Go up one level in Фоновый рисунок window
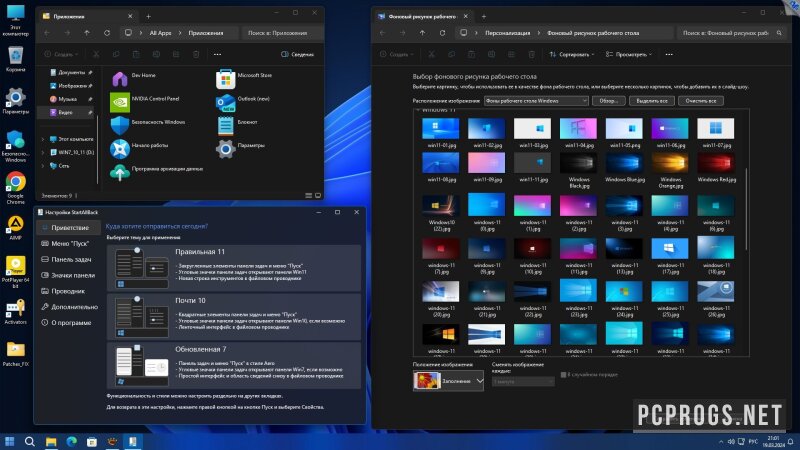The width and height of the screenshot is (800, 450). (x=422, y=33)
